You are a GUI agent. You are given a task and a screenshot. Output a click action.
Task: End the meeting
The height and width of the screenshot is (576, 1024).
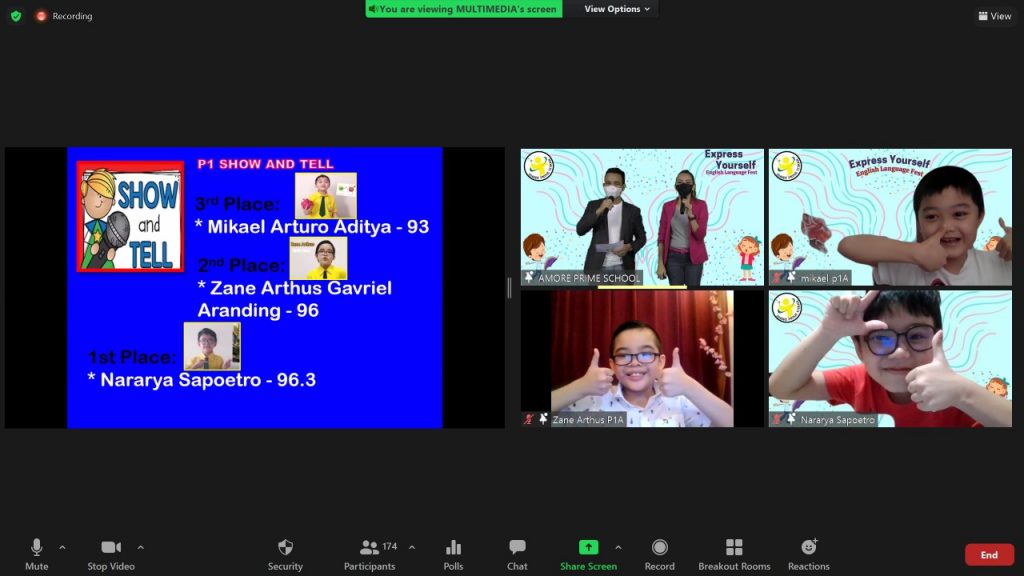click(x=988, y=555)
